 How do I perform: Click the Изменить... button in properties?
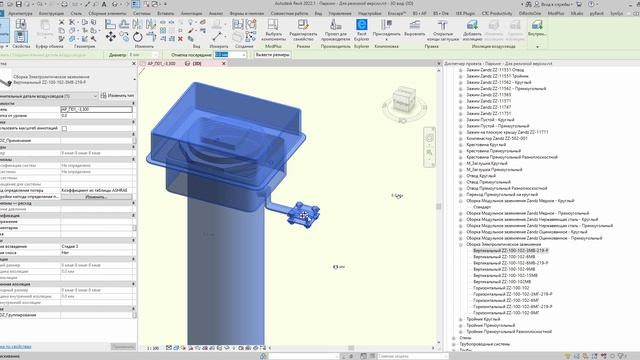[96, 197]
